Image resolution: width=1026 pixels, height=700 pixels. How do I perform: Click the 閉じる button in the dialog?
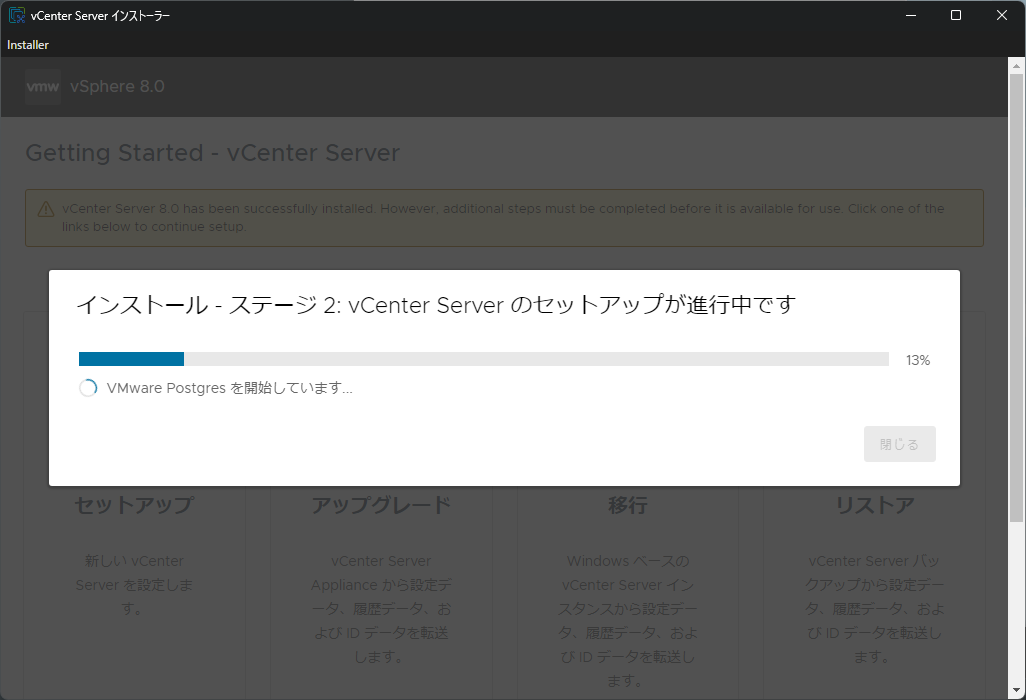tap(899, 444)
